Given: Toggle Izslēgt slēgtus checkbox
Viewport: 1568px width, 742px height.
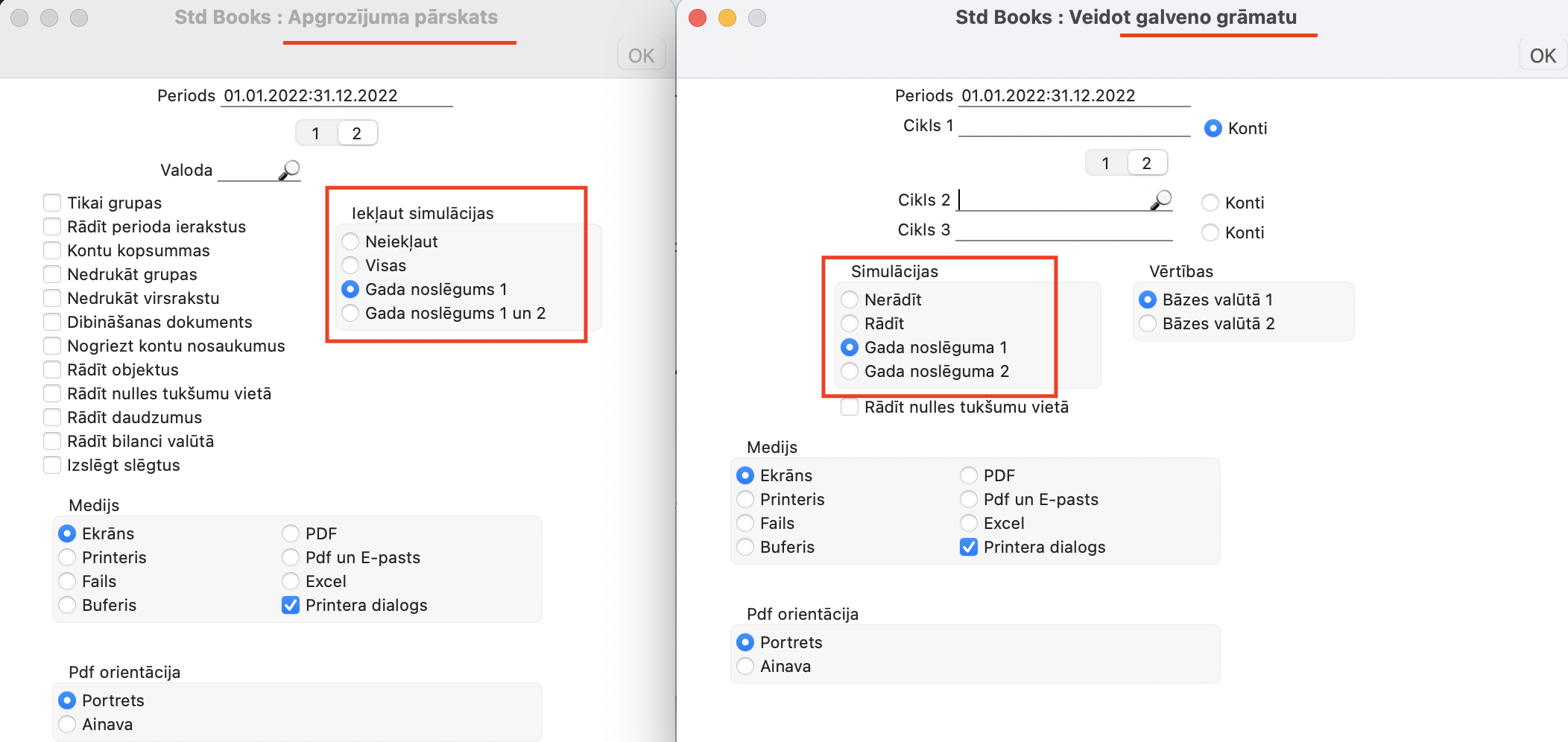Looking at the screenshot, I should pyautogui.click(x=52, y=465).
